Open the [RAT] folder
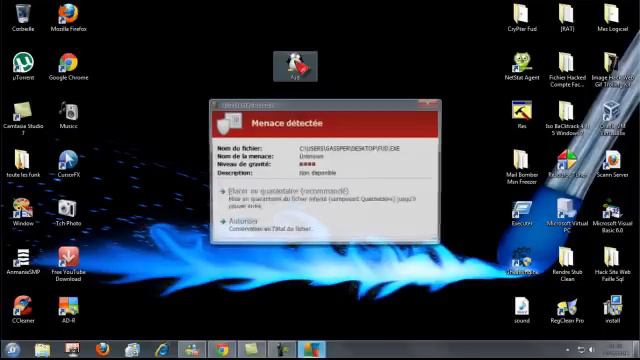 (567, 18)
